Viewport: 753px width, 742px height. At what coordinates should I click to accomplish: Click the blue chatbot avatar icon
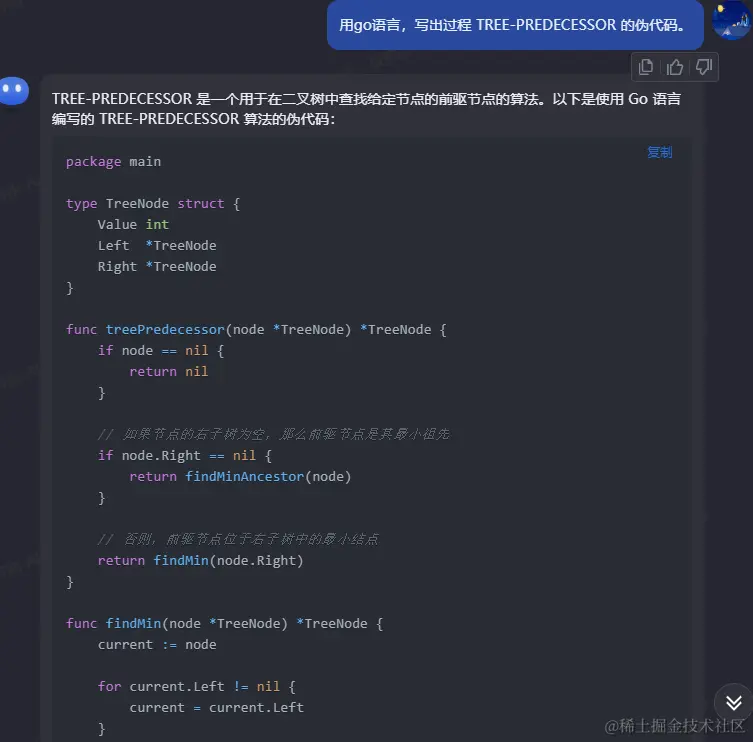pyautogui.click(x=14, y=90)
